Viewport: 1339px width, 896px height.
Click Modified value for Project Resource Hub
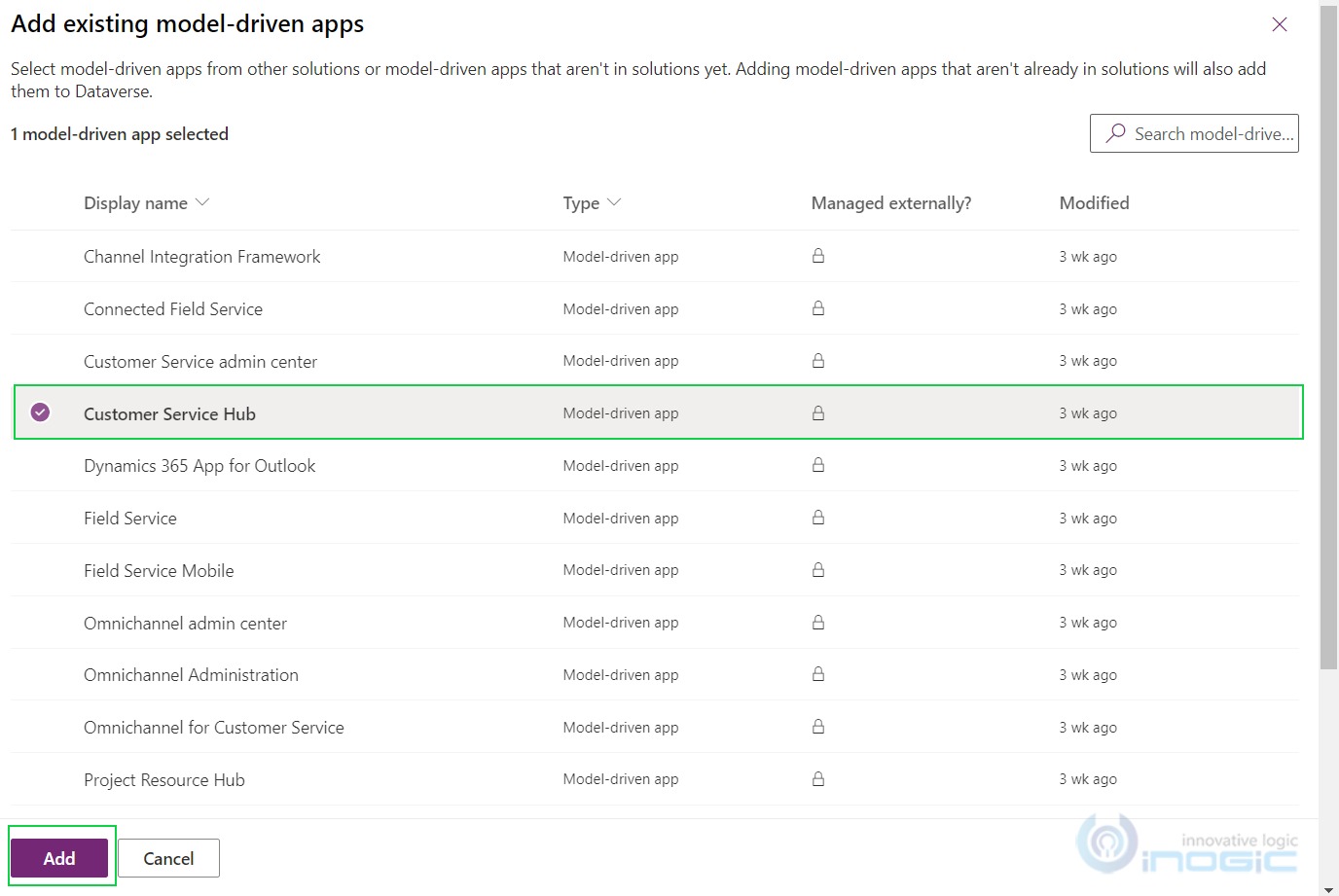click(1088, 779)
